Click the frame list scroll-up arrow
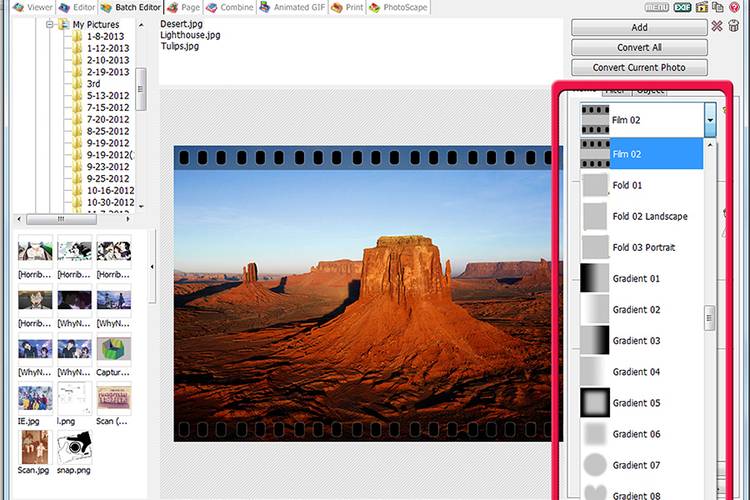Image resolution: width=750 pixels, height=500 pixels. tap(710, 144)
